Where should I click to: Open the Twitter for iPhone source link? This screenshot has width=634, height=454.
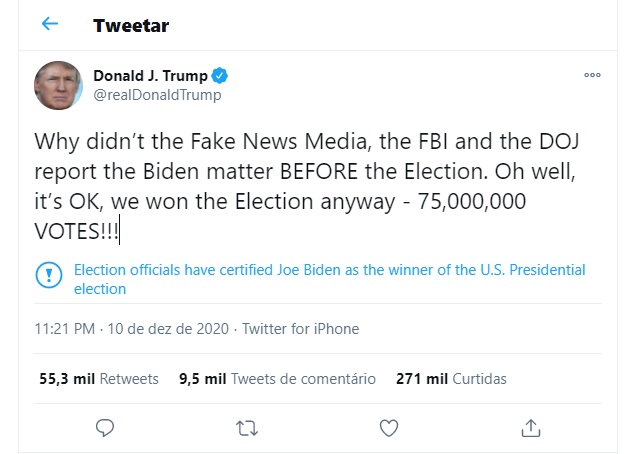tap(300, 329)
